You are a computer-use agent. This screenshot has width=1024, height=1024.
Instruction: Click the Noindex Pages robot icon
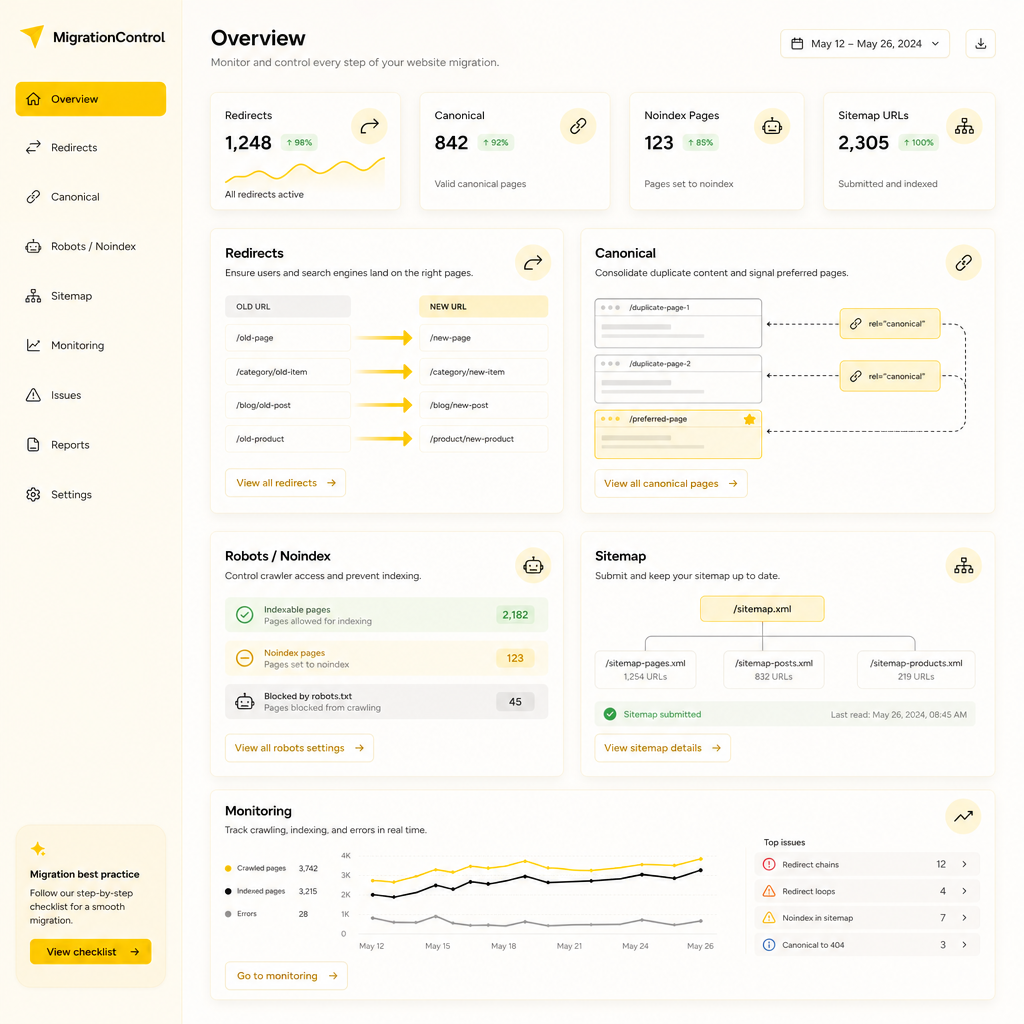pos(772,126)
